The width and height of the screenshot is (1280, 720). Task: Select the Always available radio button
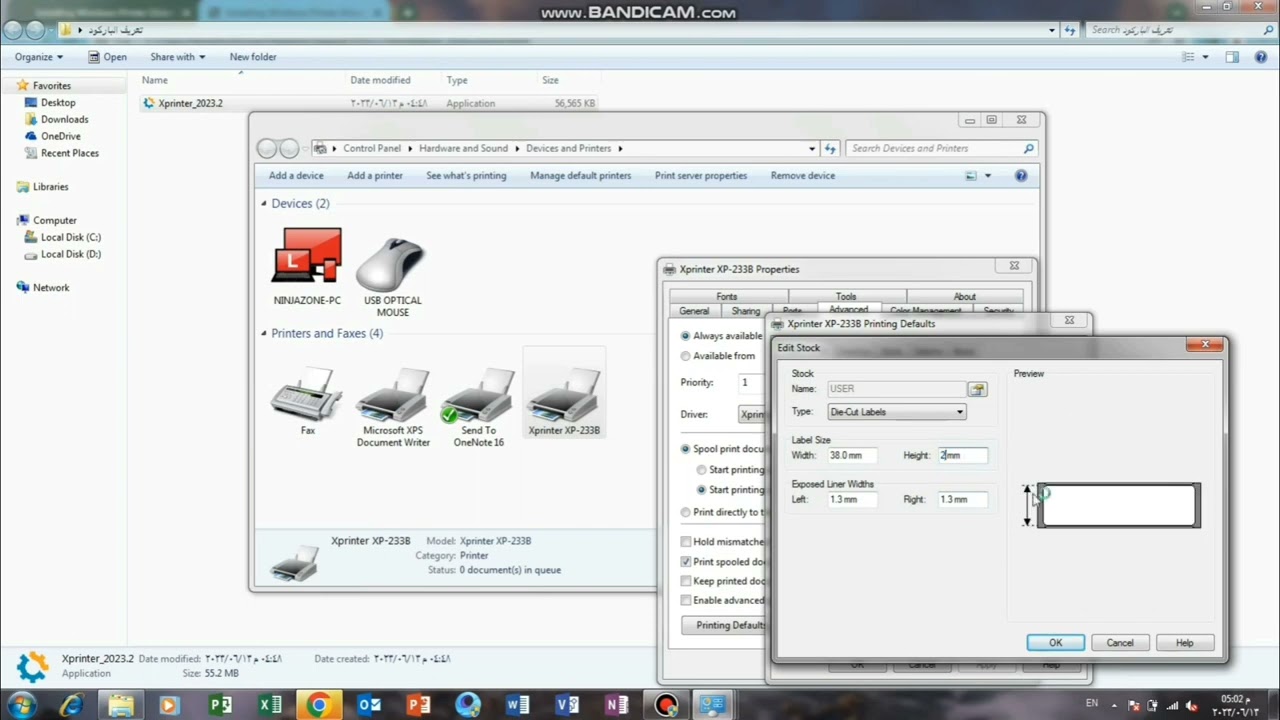[x=685, y=336]
